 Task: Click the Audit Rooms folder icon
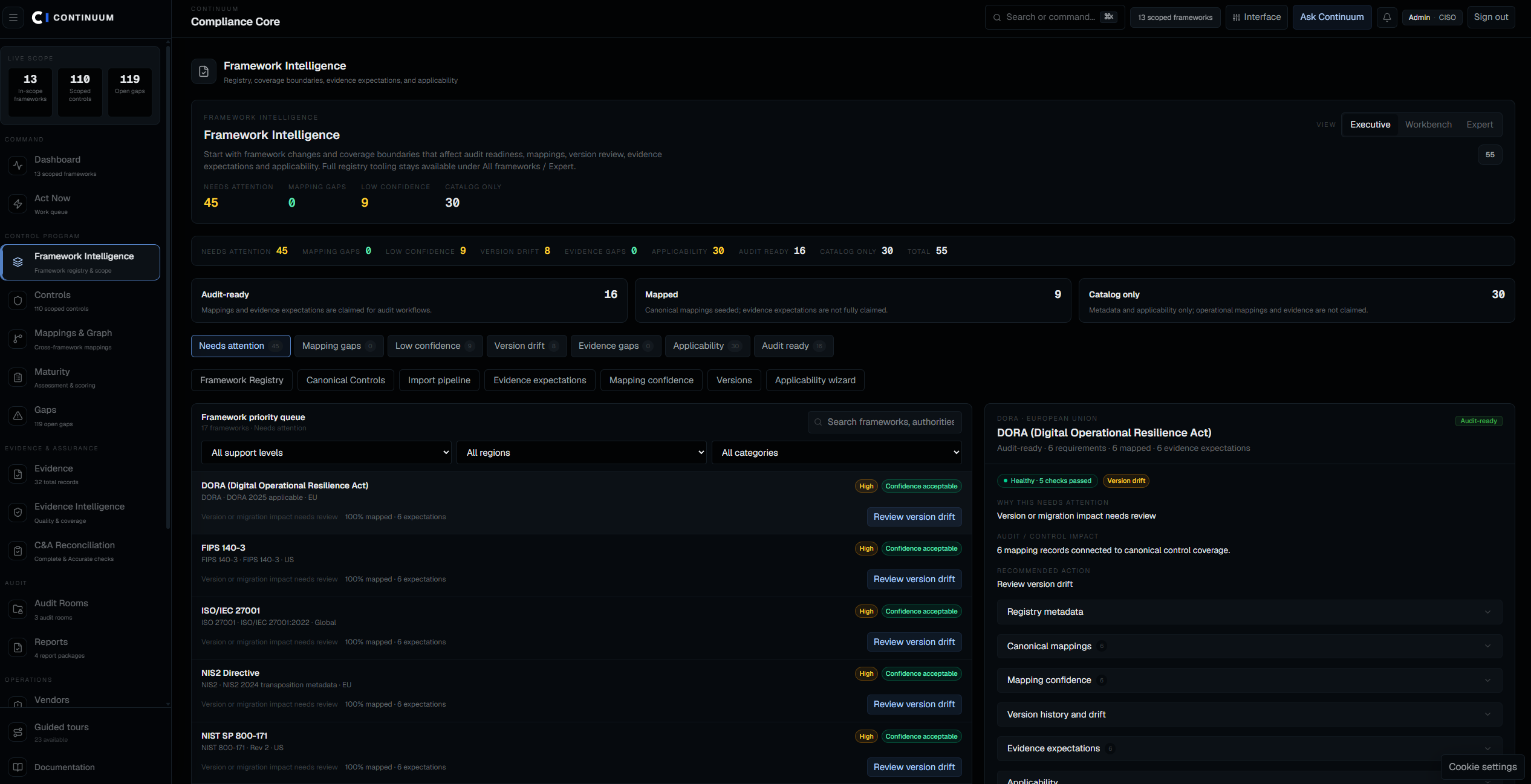[x=18, y=609]
